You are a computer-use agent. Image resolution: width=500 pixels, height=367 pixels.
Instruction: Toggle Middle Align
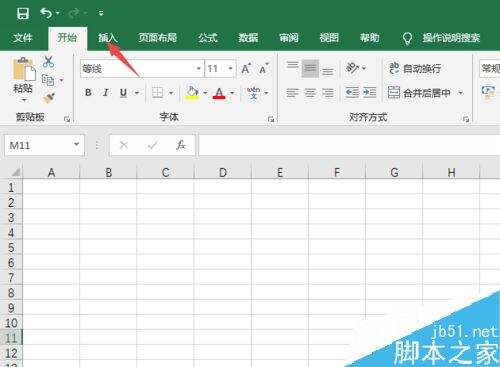coord(310,68)
